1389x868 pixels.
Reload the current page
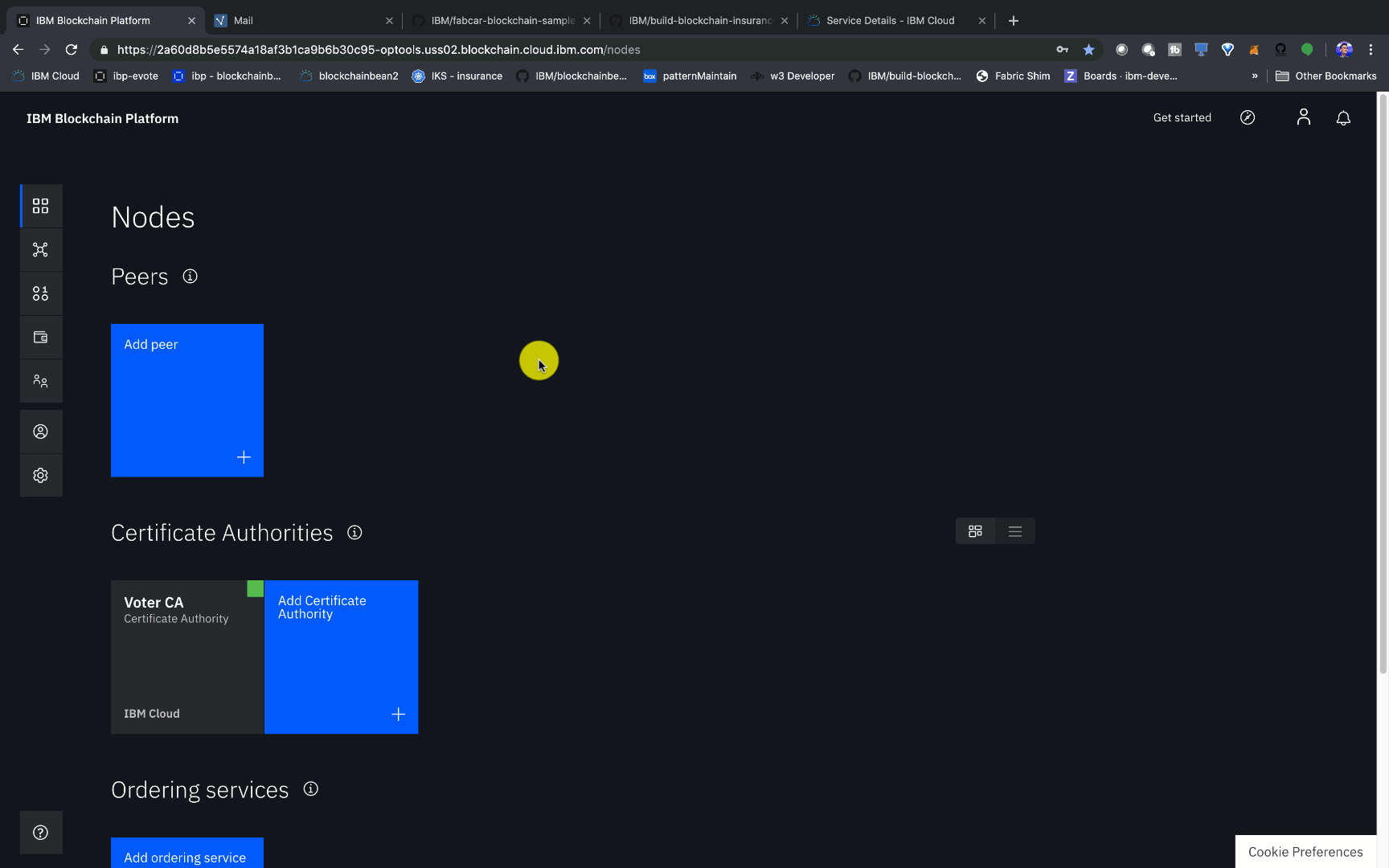[x=72, y=50]
